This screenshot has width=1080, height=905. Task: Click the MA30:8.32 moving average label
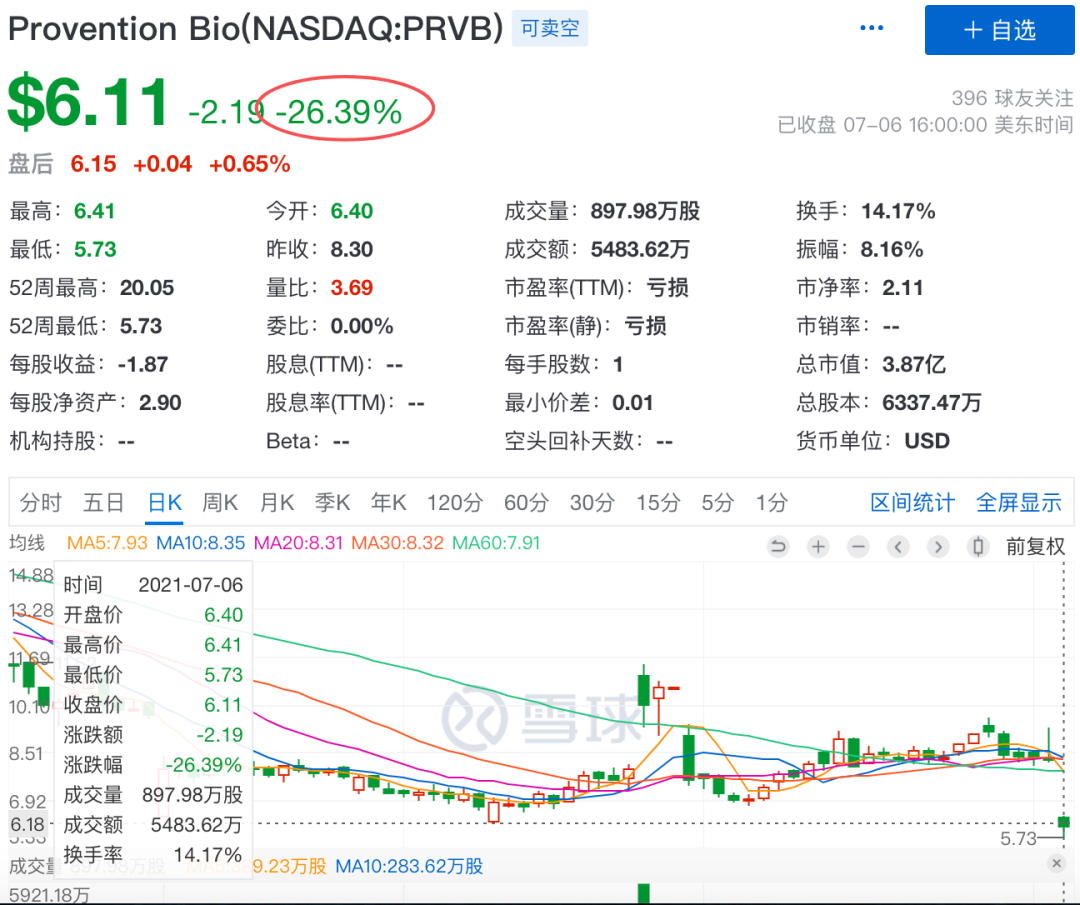397,543
